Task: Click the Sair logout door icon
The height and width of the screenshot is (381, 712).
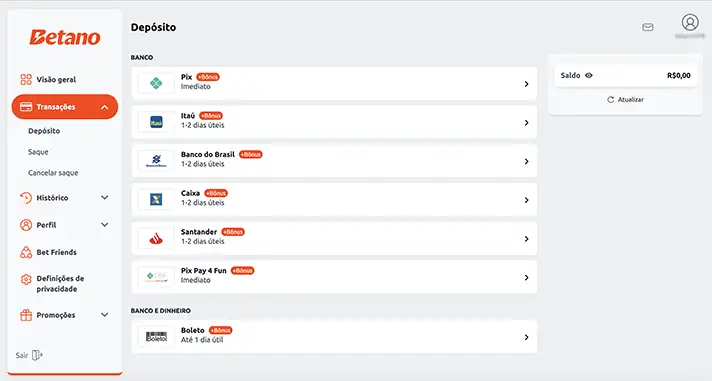Action: coord(37,355)
